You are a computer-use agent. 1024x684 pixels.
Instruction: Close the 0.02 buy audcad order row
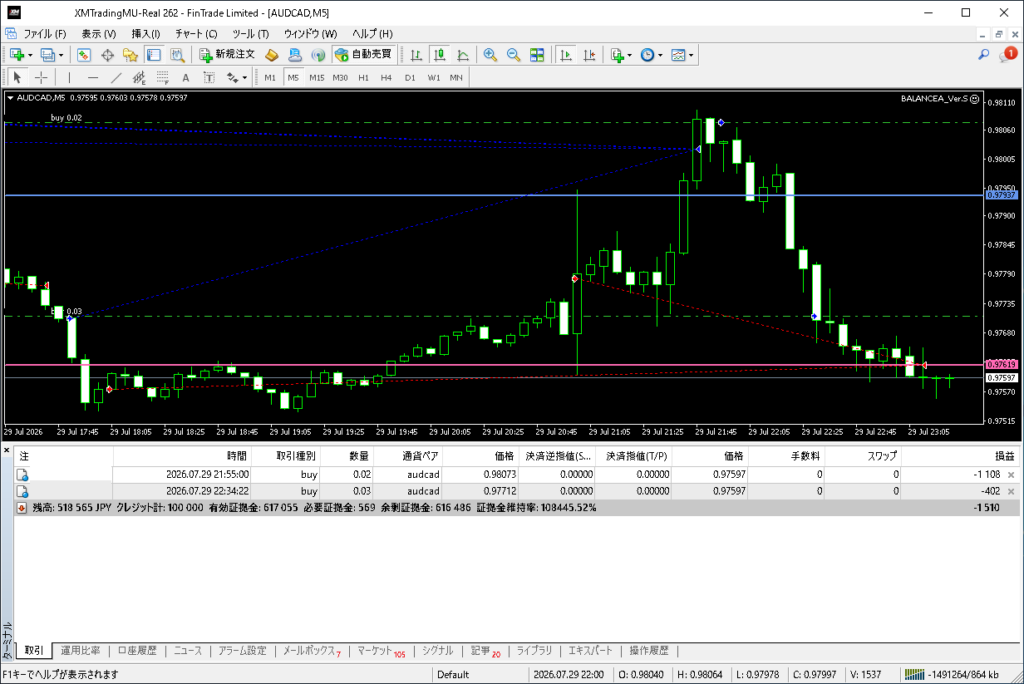coord(1011,475)
